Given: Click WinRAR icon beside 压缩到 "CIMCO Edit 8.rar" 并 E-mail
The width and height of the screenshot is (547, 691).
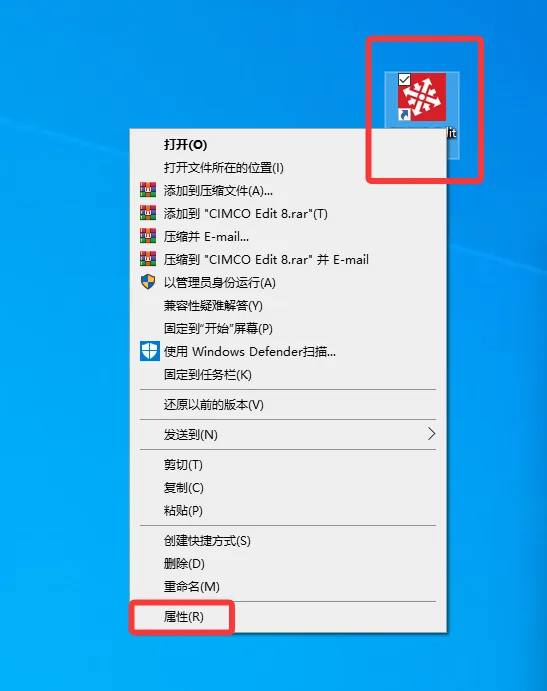Looking at the screenshot, I should pos(148,259).
